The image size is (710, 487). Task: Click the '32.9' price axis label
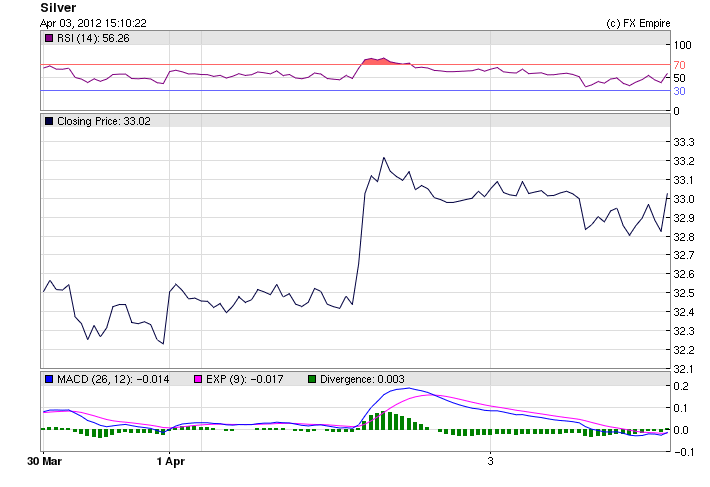click(684, 219)
